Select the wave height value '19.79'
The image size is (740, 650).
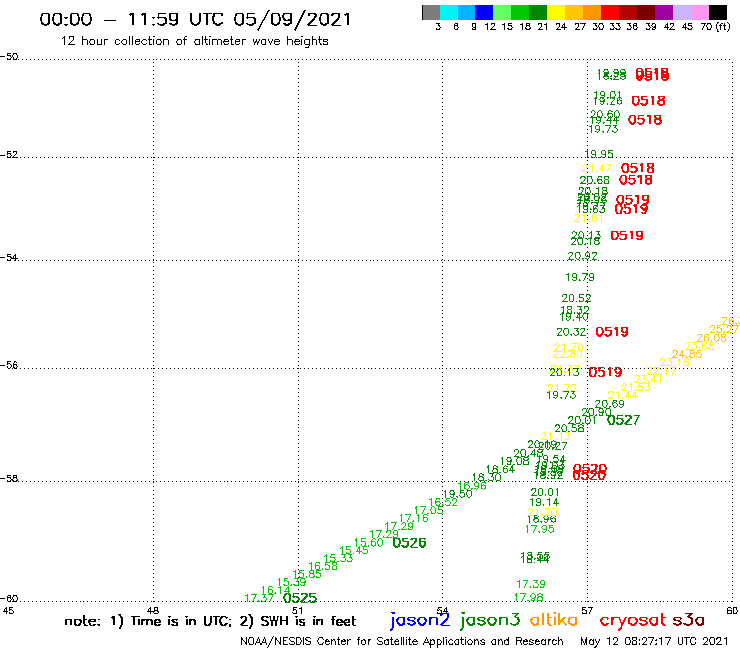pyautogui.click(x=580, y=277)
